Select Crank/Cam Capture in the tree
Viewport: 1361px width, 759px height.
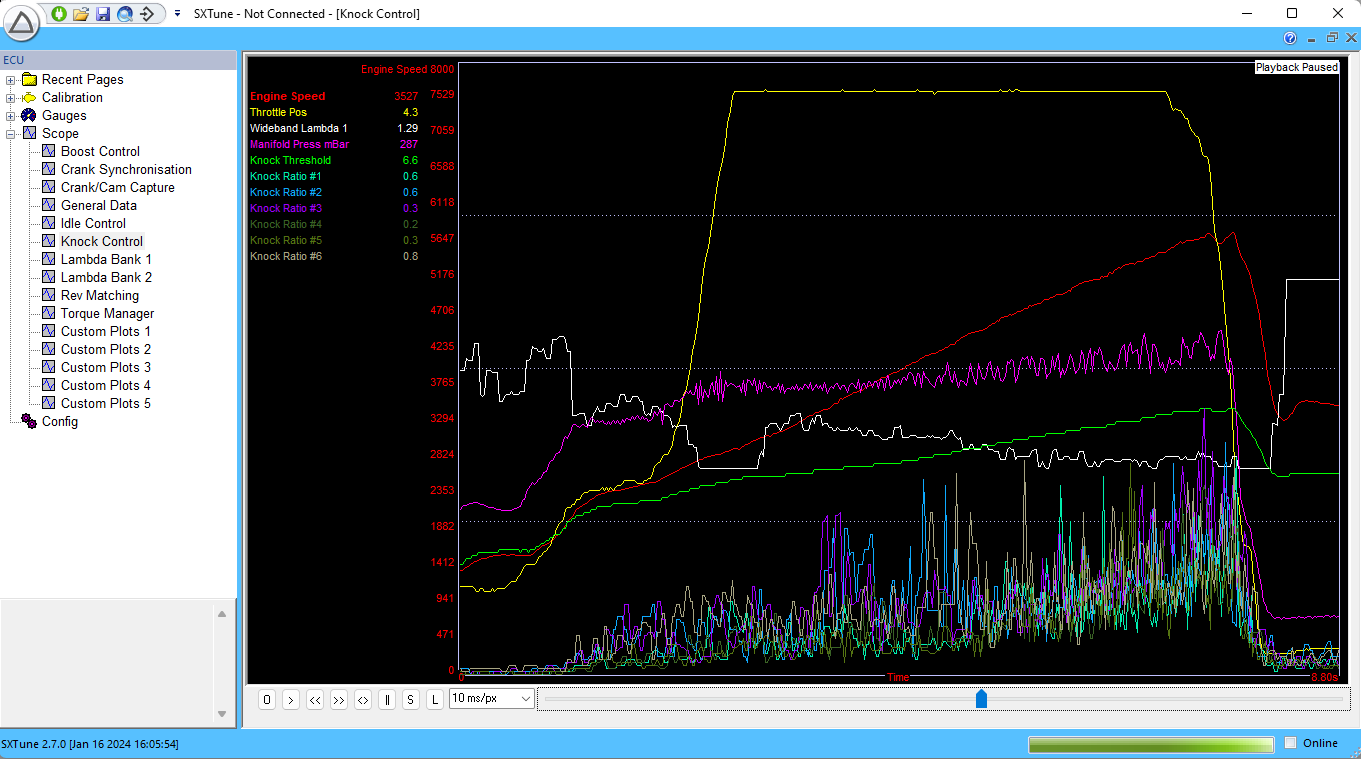coord(117,188)
